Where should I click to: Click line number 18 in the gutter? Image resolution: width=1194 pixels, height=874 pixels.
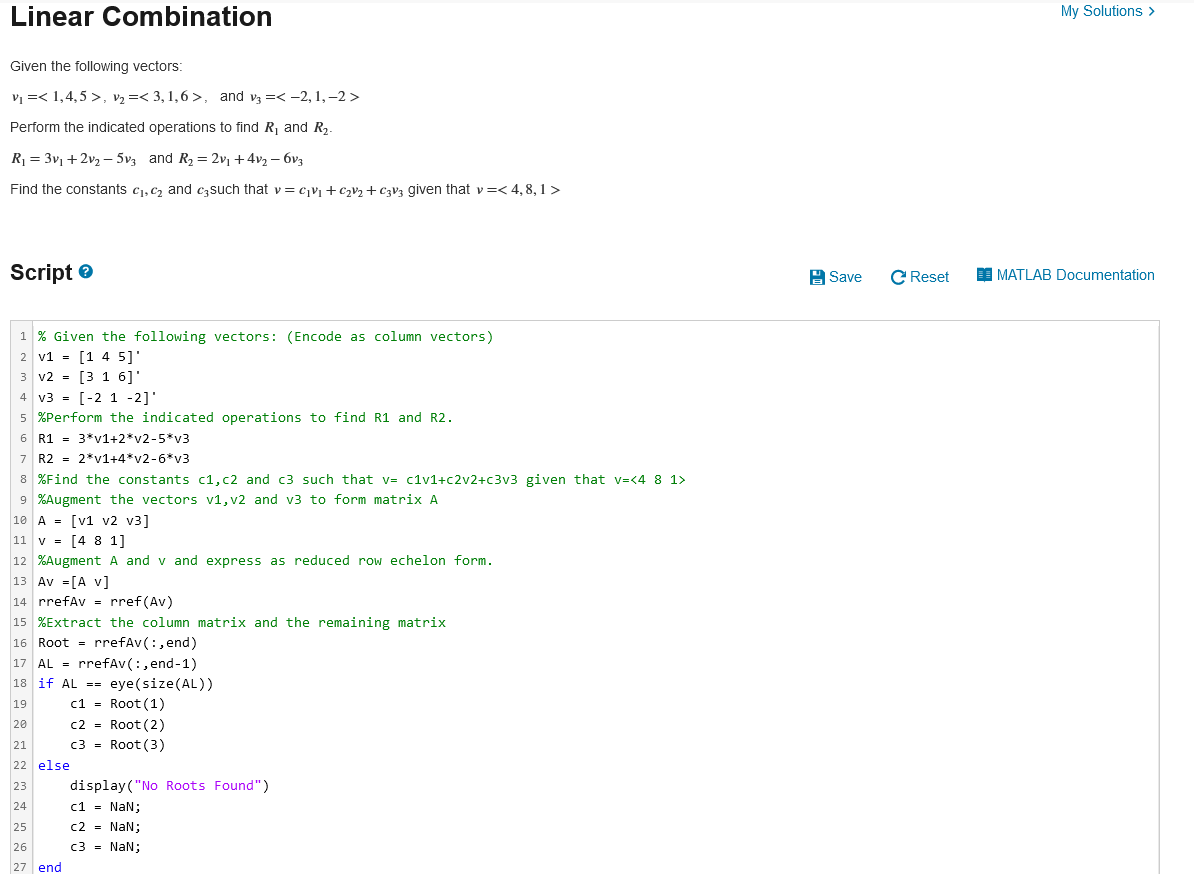click(18, 683)
